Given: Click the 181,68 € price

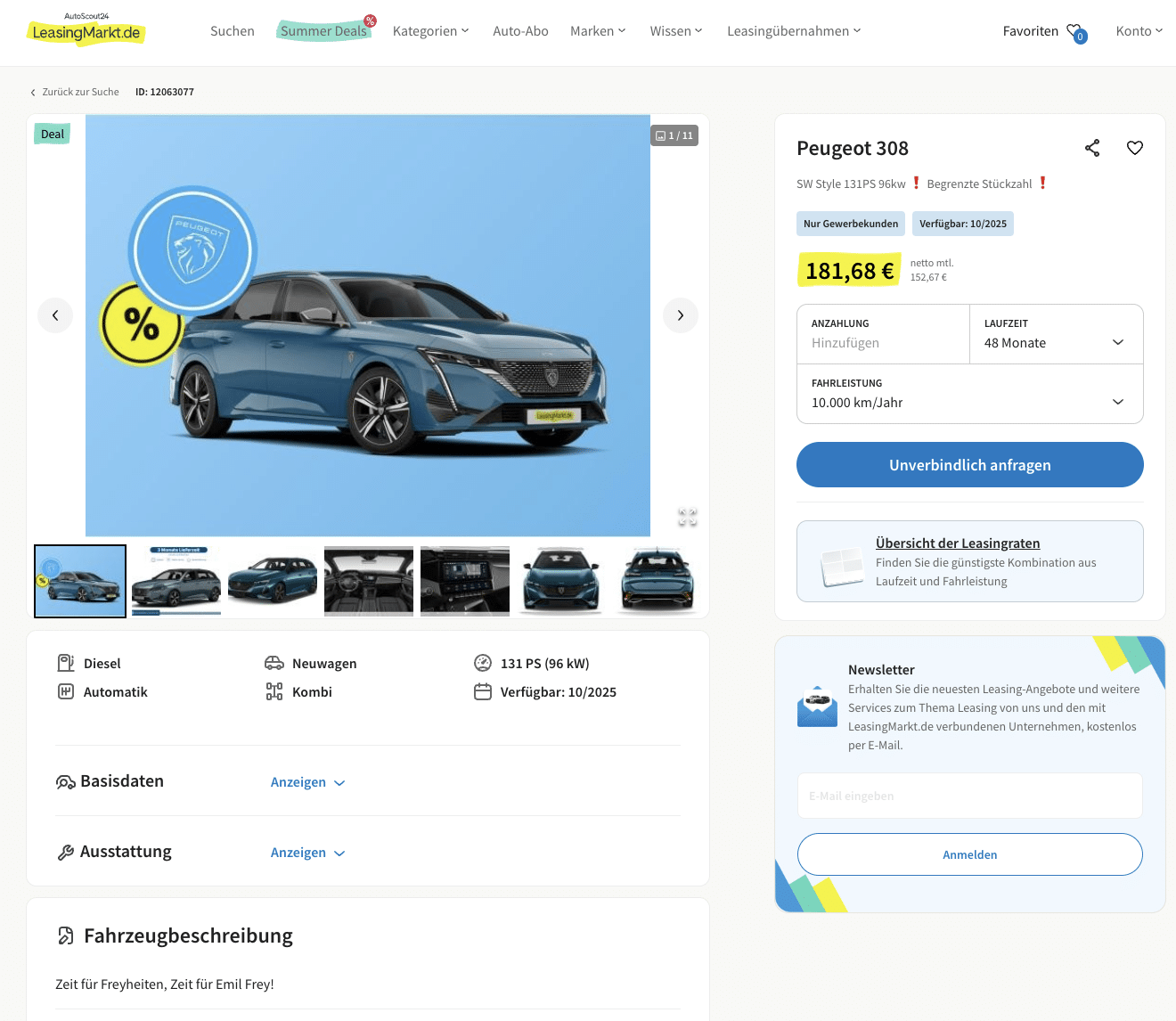Looking at the screenshot, I should [849, 271].
